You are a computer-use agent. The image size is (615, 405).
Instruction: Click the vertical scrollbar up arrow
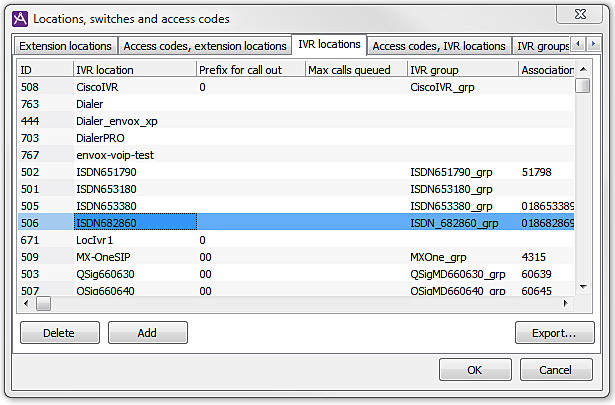click(583, 69)
